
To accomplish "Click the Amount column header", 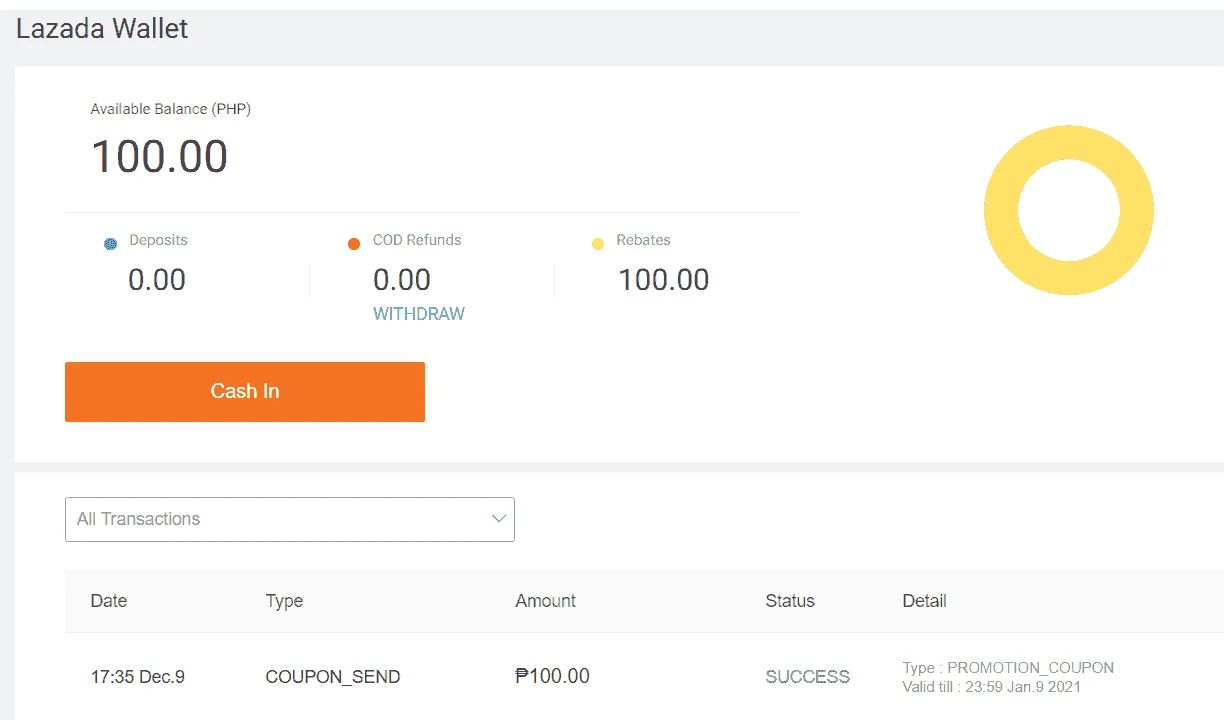I will tap(546, 601).
